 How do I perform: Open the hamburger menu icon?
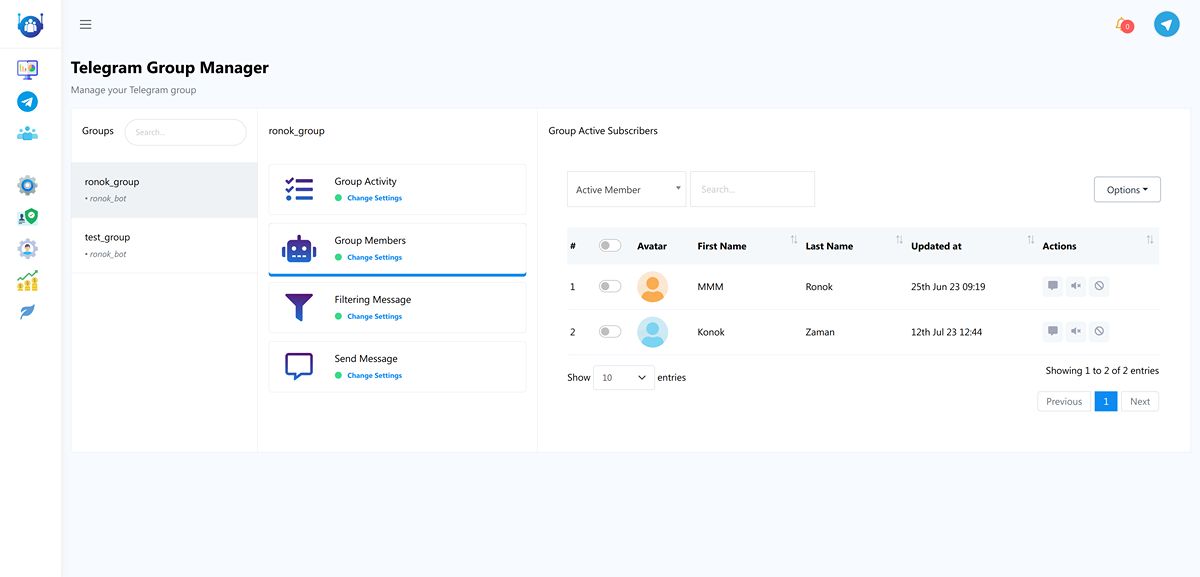(86, 25)
